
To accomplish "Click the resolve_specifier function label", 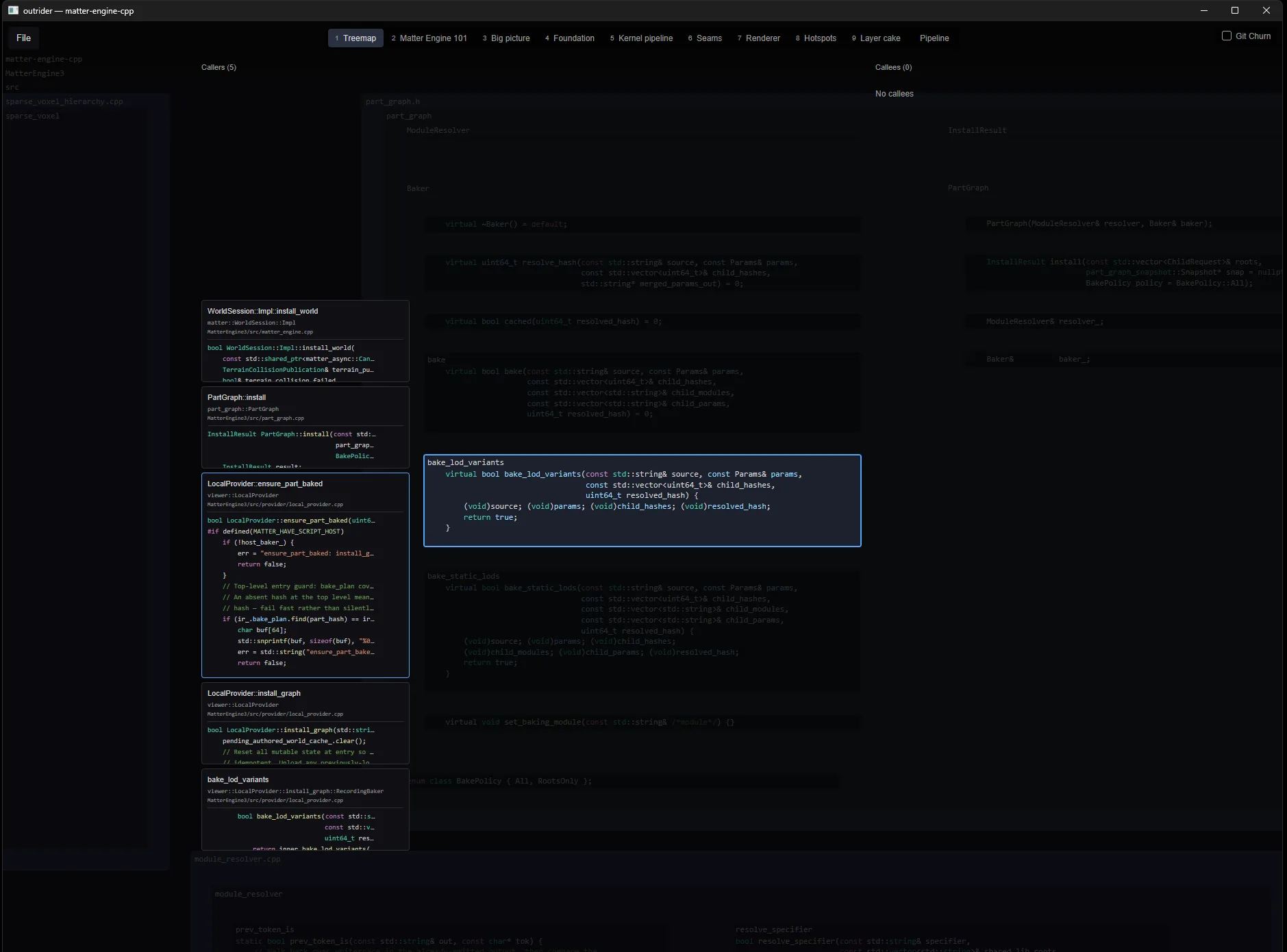I will tap(774, 929).
